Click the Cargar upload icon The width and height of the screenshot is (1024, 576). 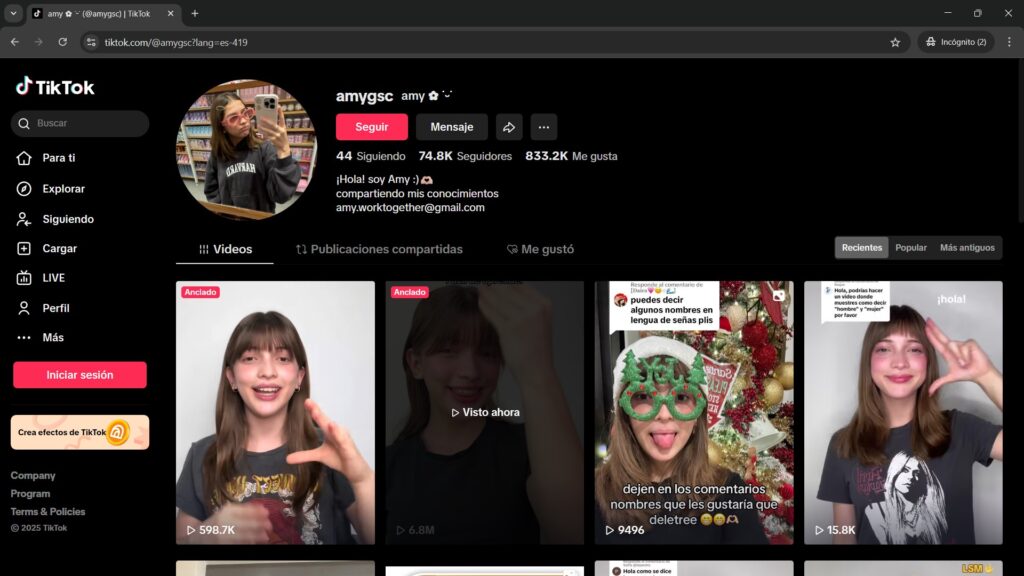tap(24, 249)
